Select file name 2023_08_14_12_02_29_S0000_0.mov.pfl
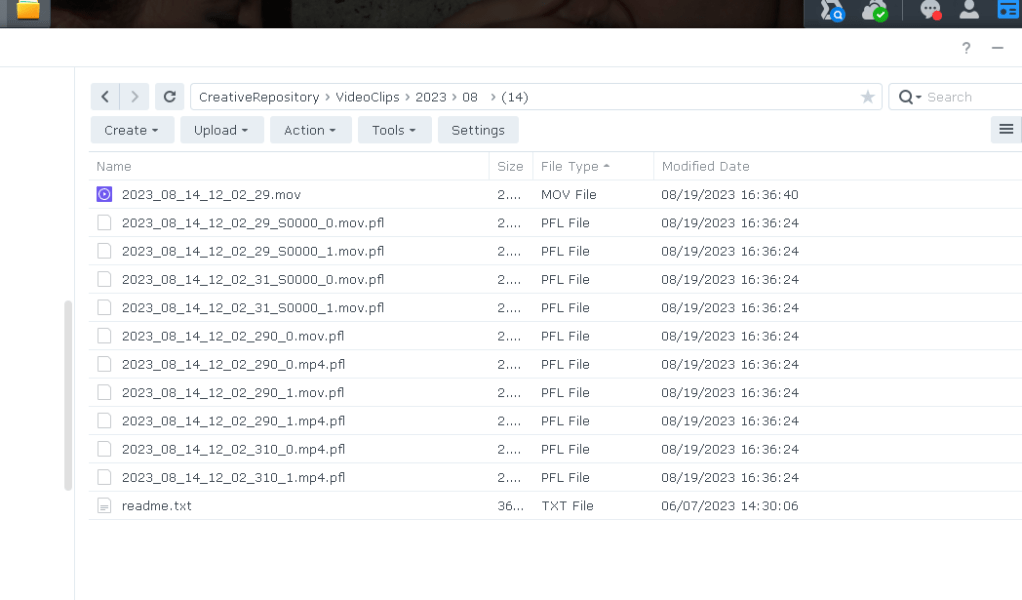 pos(253,223)
